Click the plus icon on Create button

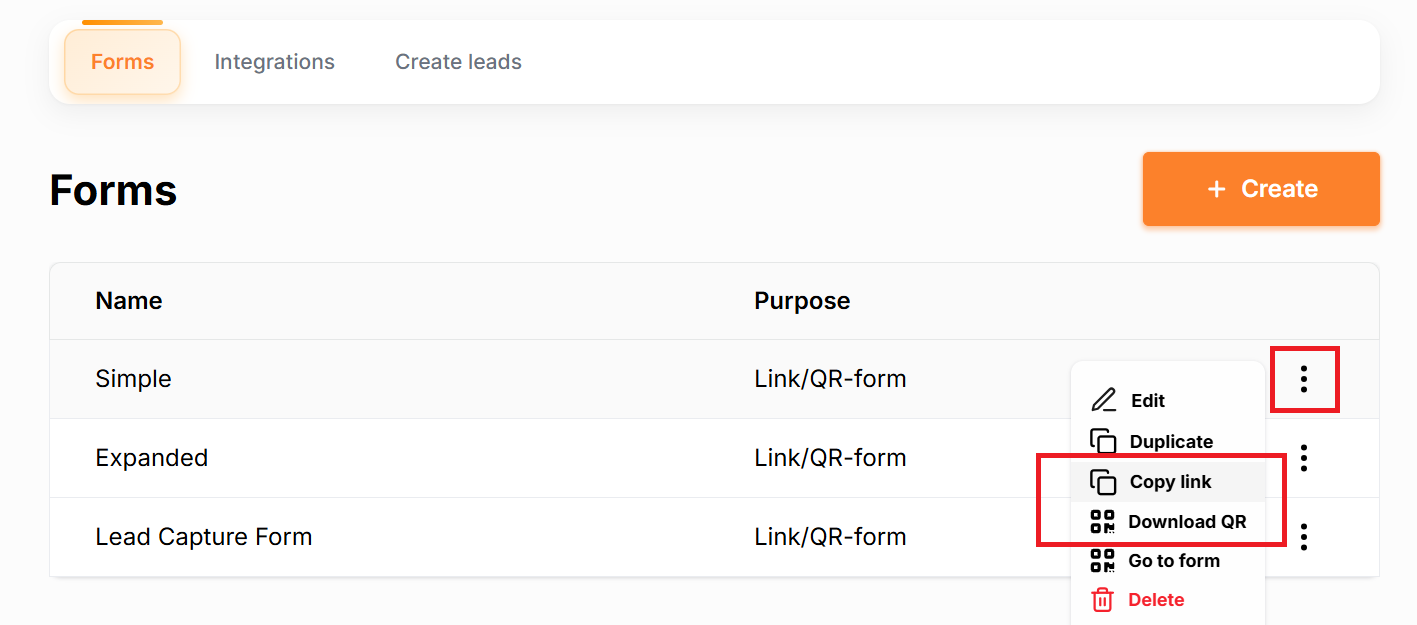coord(1216,189)
